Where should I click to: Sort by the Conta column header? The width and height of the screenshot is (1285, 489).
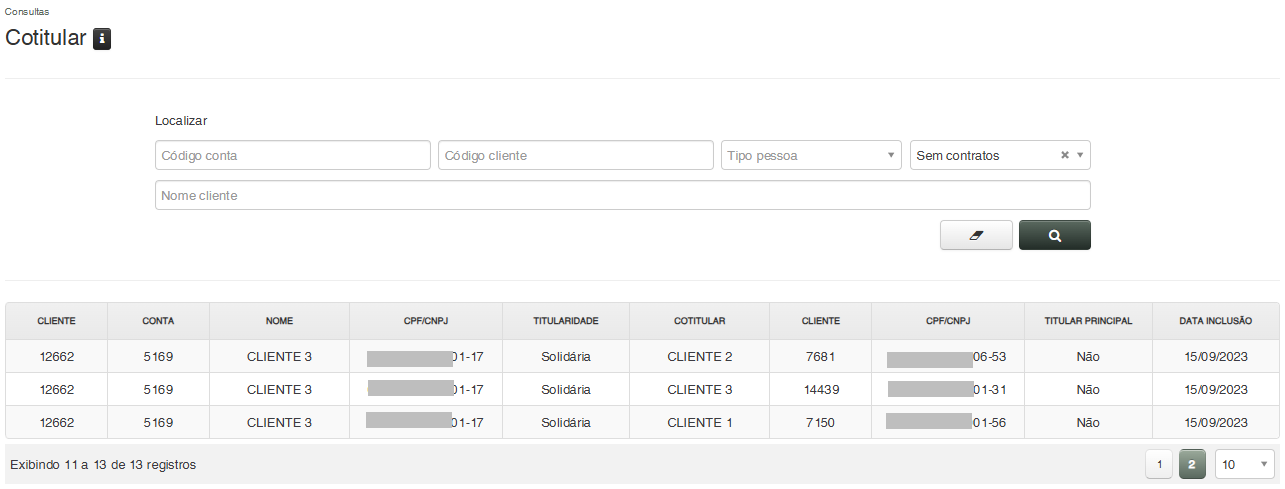point(158,321)
